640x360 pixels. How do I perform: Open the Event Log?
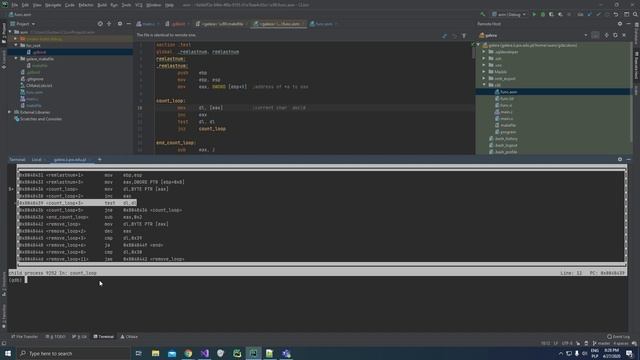click(618, 337)
